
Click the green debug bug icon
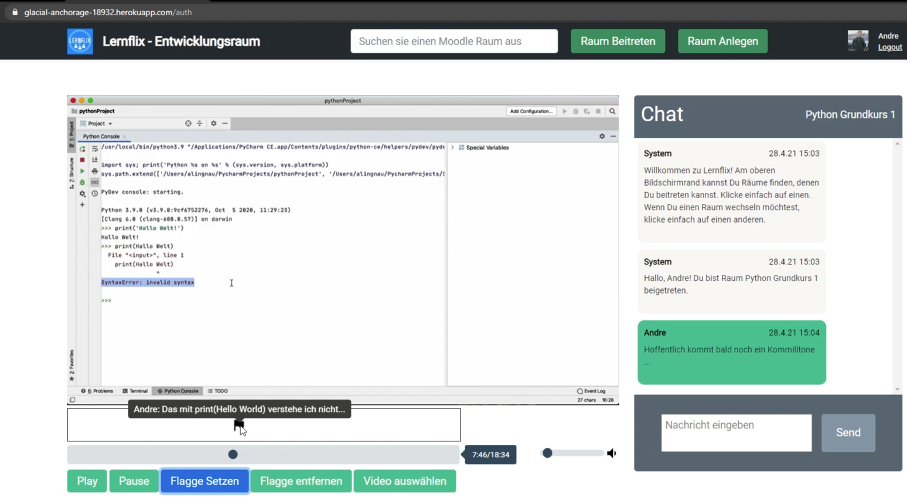click(82, 182)
